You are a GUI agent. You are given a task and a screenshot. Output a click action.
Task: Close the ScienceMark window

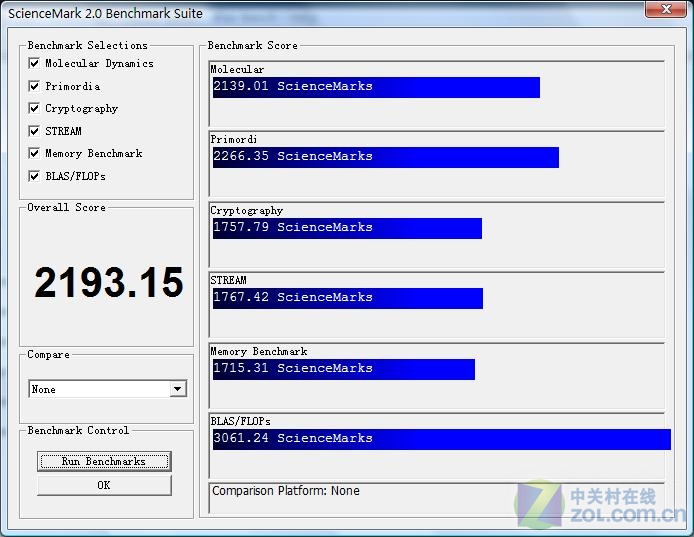coord(666,9)
